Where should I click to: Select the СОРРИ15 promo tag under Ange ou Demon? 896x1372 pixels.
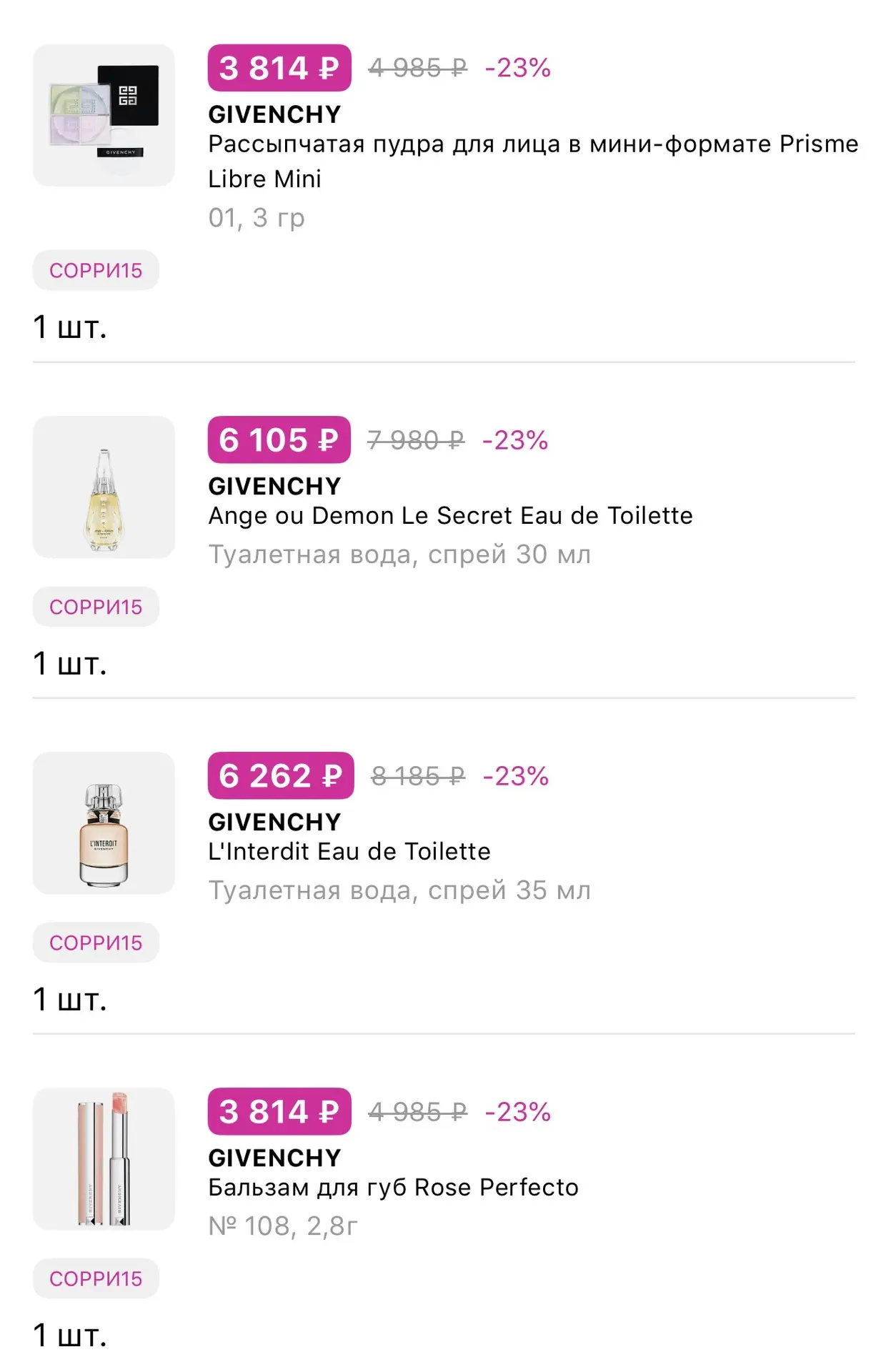click(96, 607)
